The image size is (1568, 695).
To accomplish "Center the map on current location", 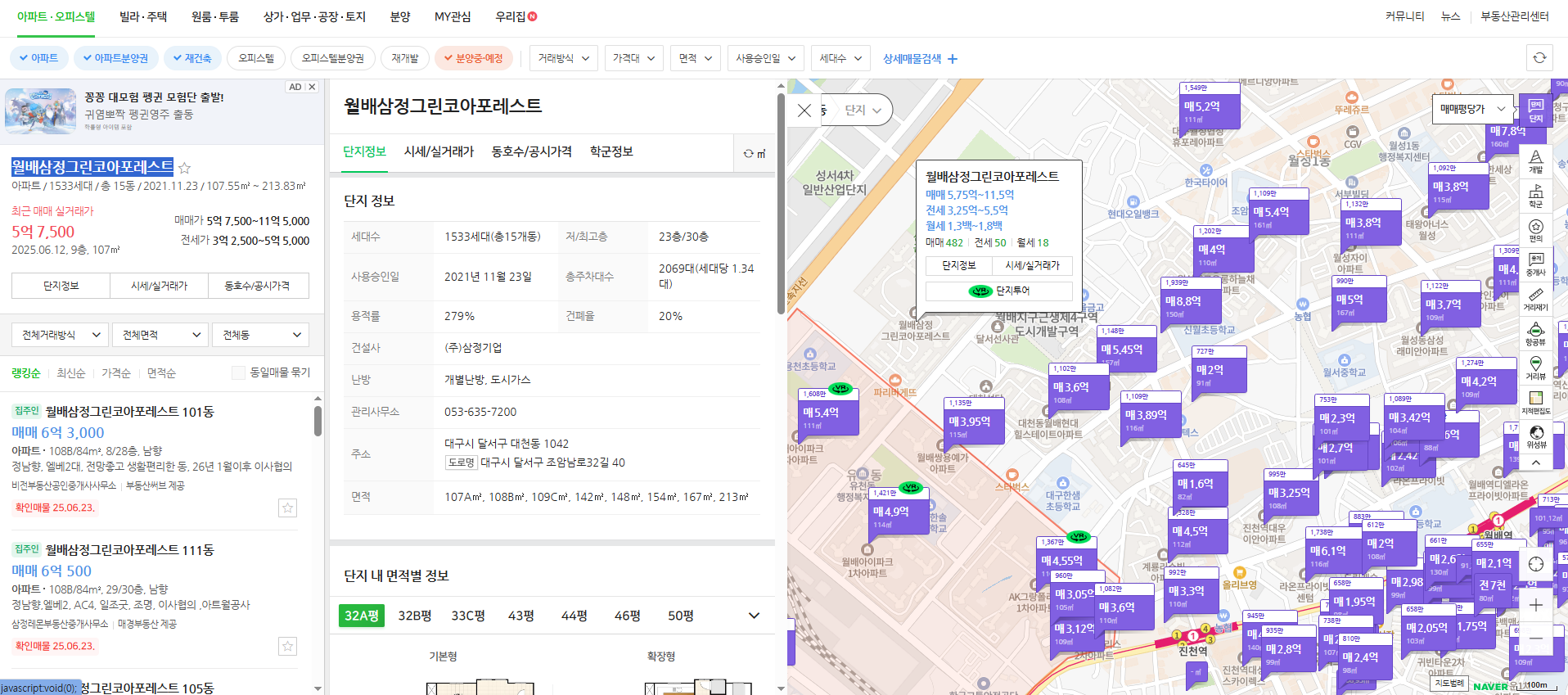I will pos(1535,564).
